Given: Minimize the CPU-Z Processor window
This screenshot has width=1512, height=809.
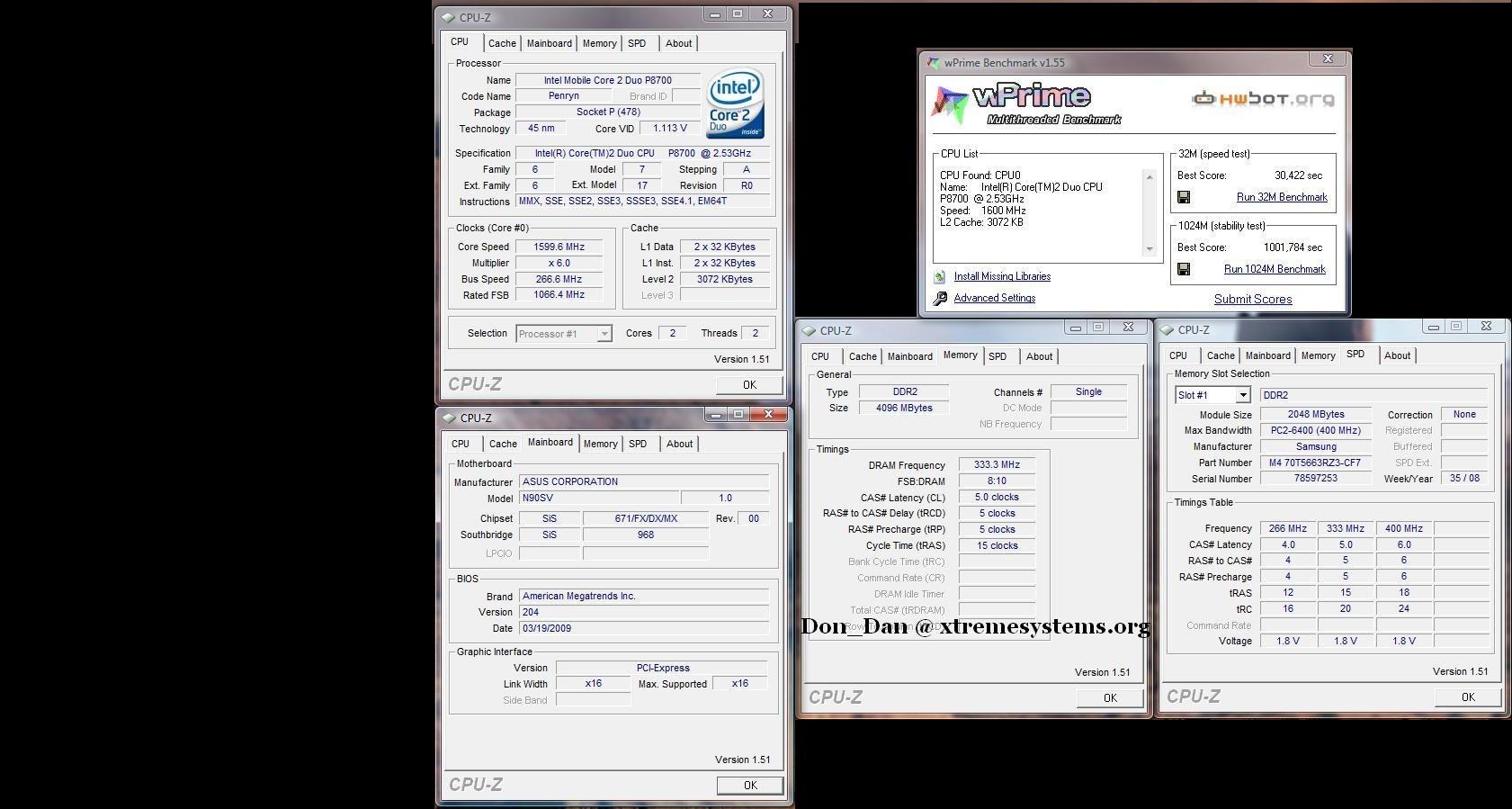Looking at the screenshot, I should [x=714, y=14].
